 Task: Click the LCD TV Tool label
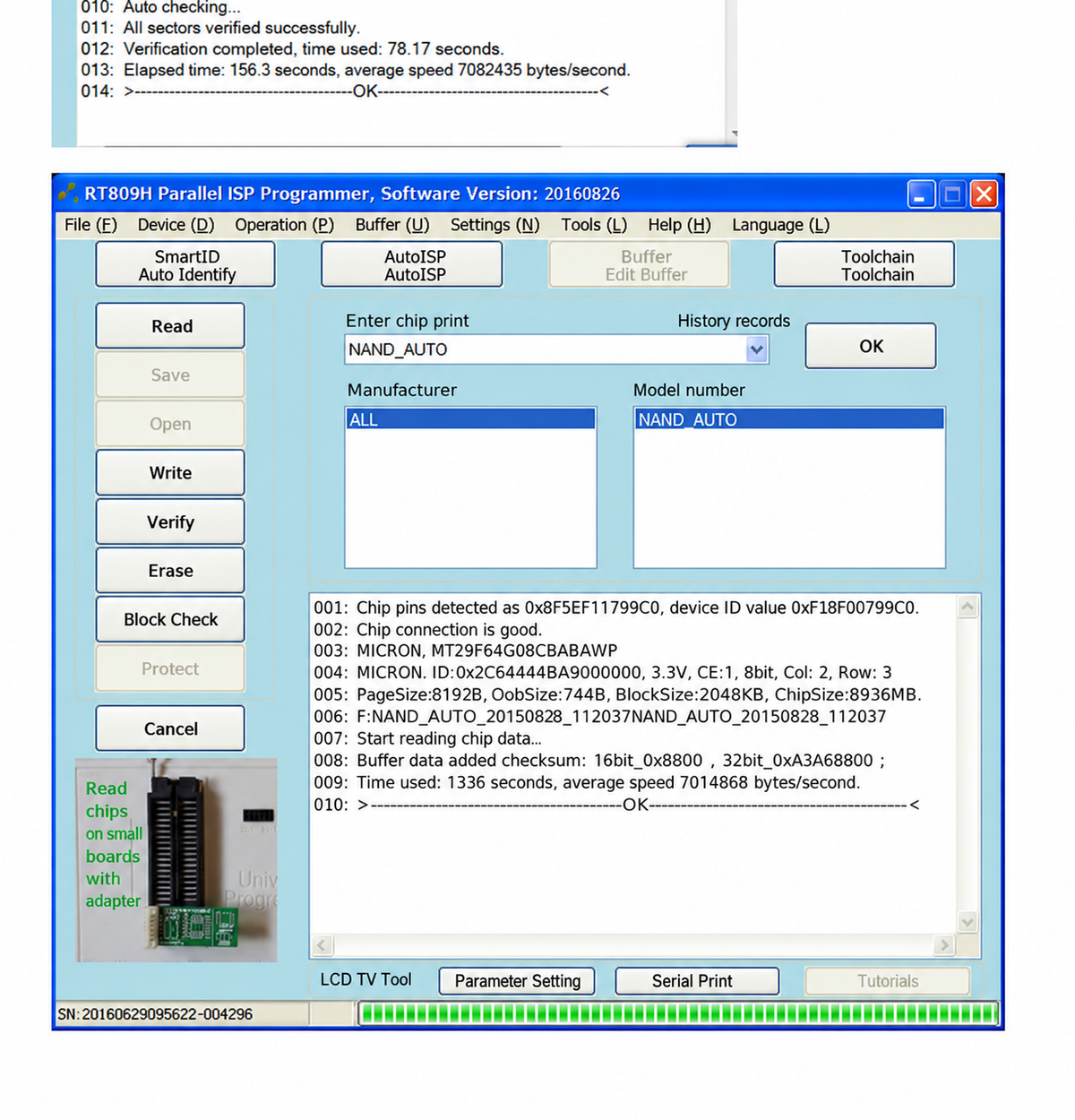click(365, 980)
